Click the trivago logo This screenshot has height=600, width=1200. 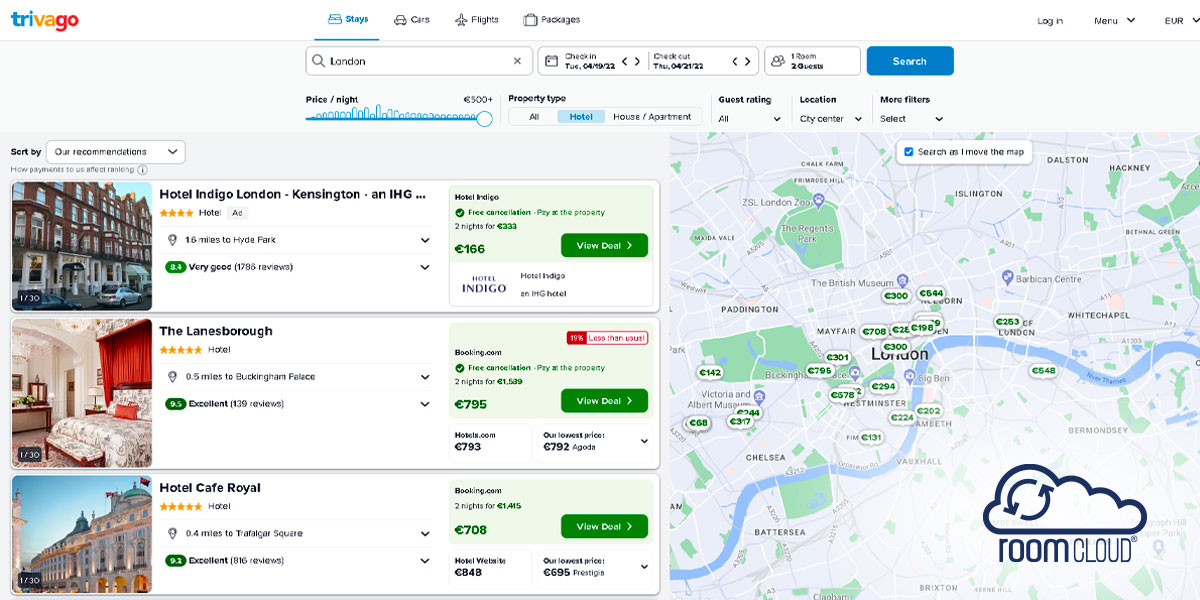[45, 20]
